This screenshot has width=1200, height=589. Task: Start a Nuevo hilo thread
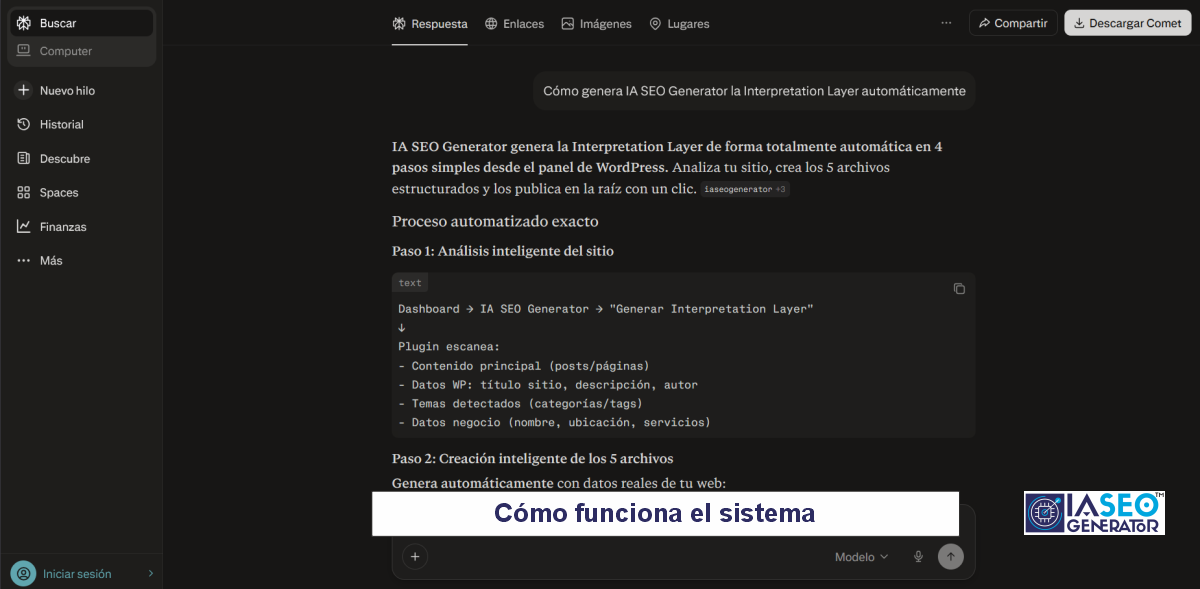[66, 91]
